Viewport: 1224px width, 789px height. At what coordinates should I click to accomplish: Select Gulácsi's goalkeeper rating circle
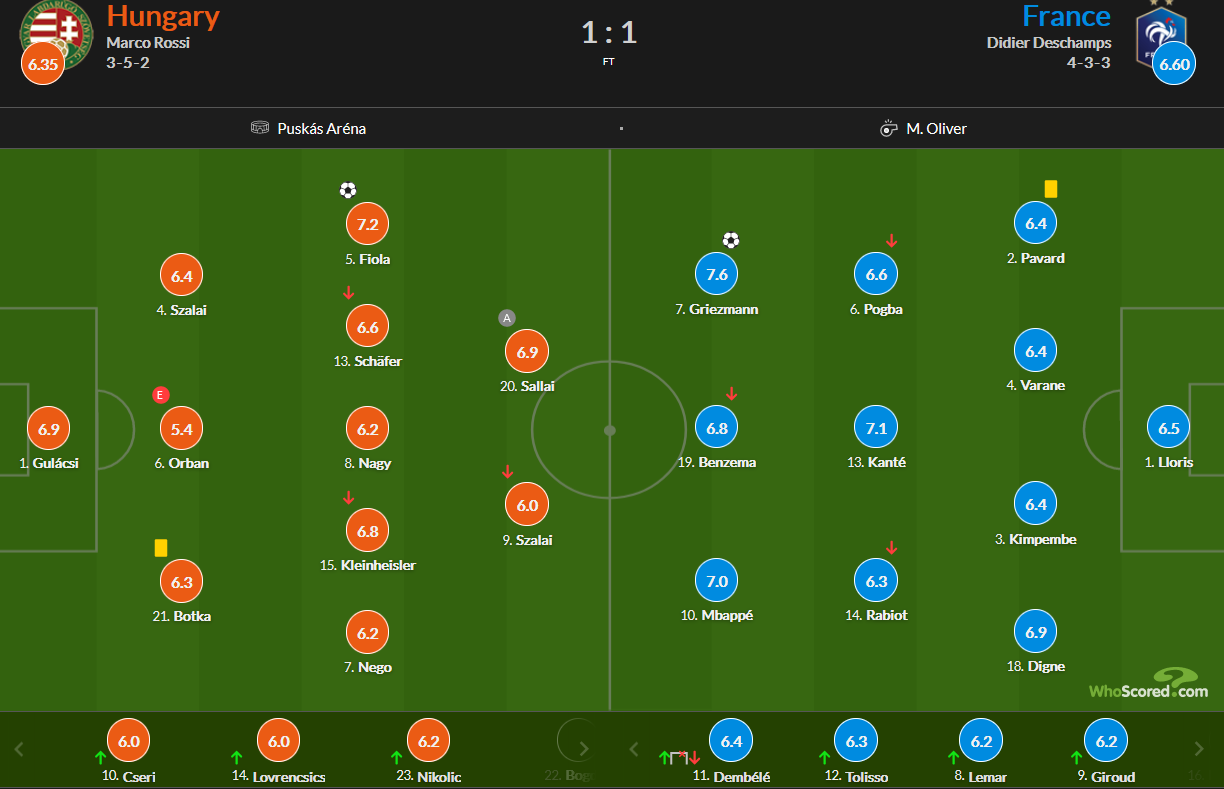[x=49, y=429]
